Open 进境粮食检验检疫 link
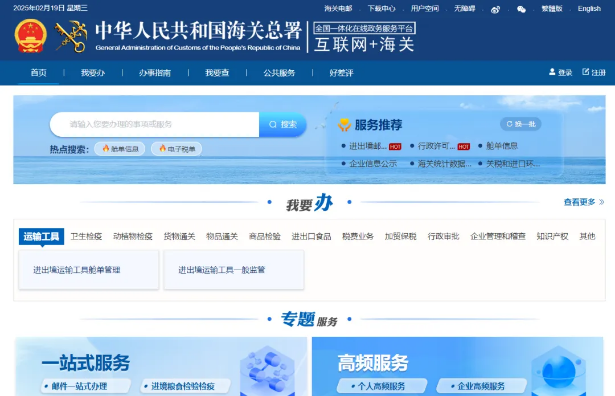 coord(186,386)
